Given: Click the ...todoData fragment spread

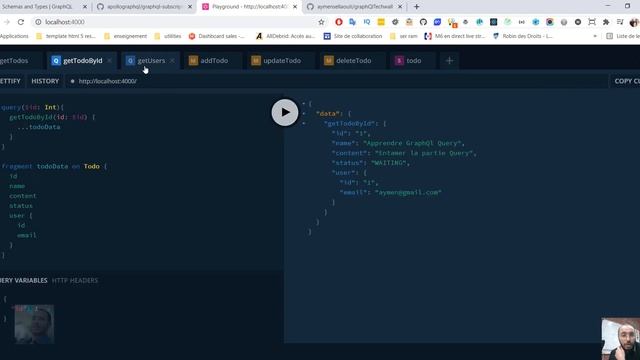Looking at the screenshot, I should pyautogui.click(x=39, y=127).
